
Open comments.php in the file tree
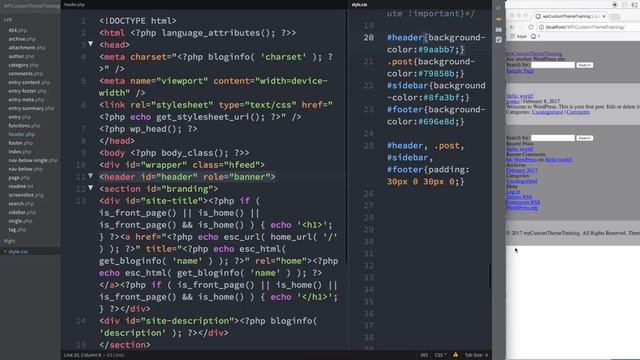point(25,73)
